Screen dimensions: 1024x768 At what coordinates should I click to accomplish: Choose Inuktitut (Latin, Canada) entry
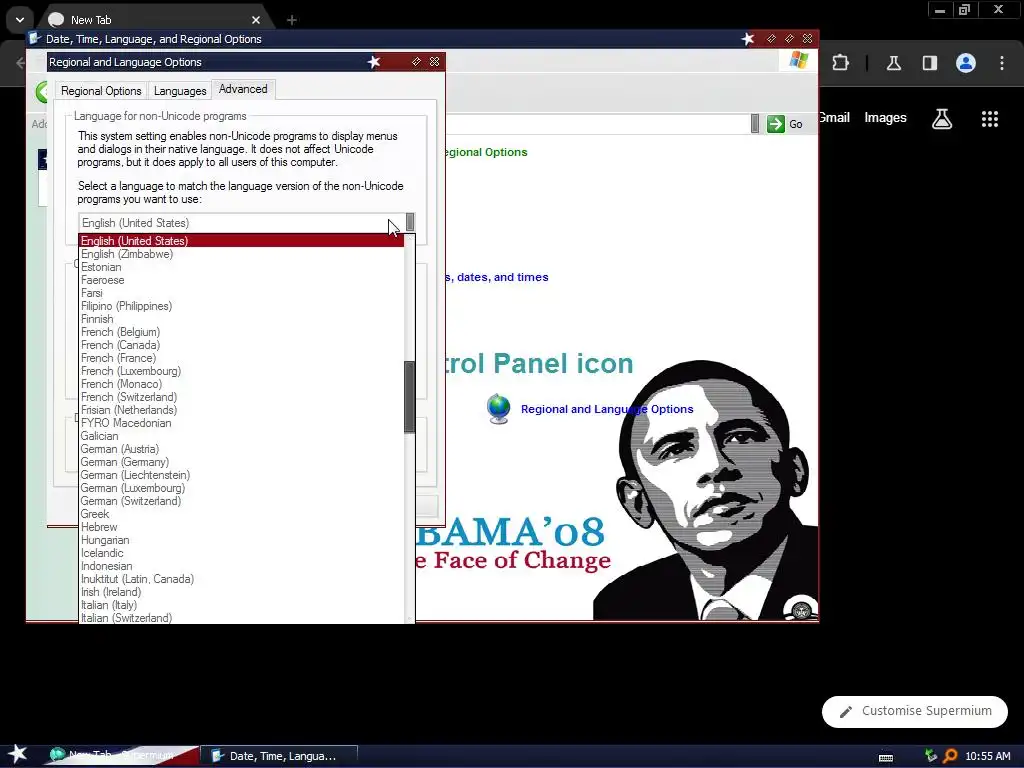[241, 579]
